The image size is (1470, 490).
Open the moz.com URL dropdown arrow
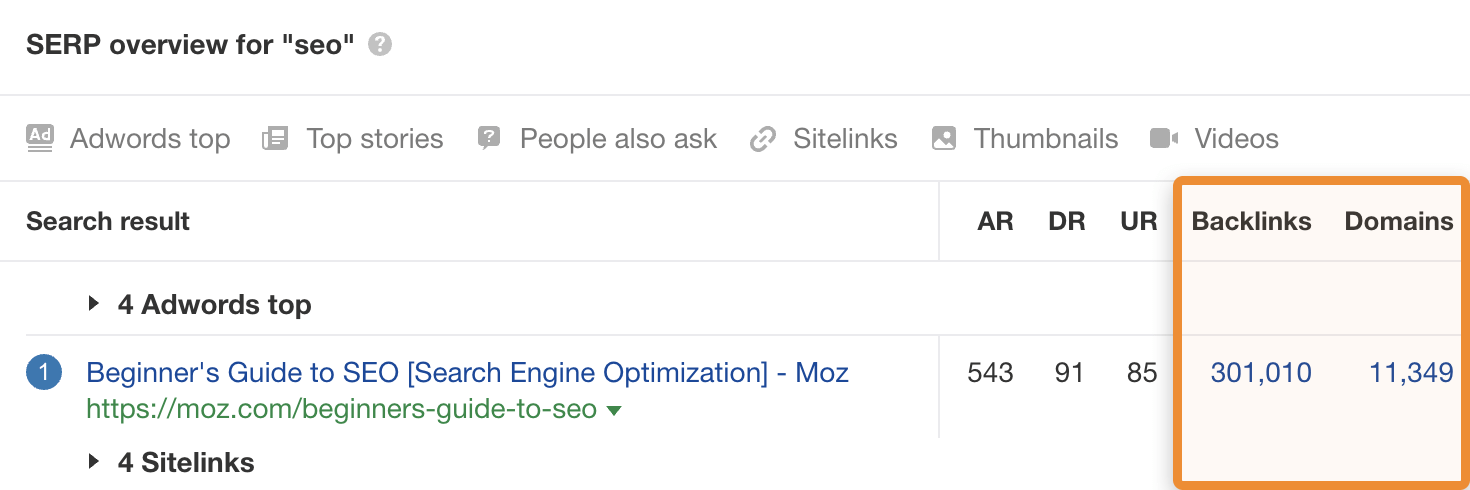[x=614, y=410]
